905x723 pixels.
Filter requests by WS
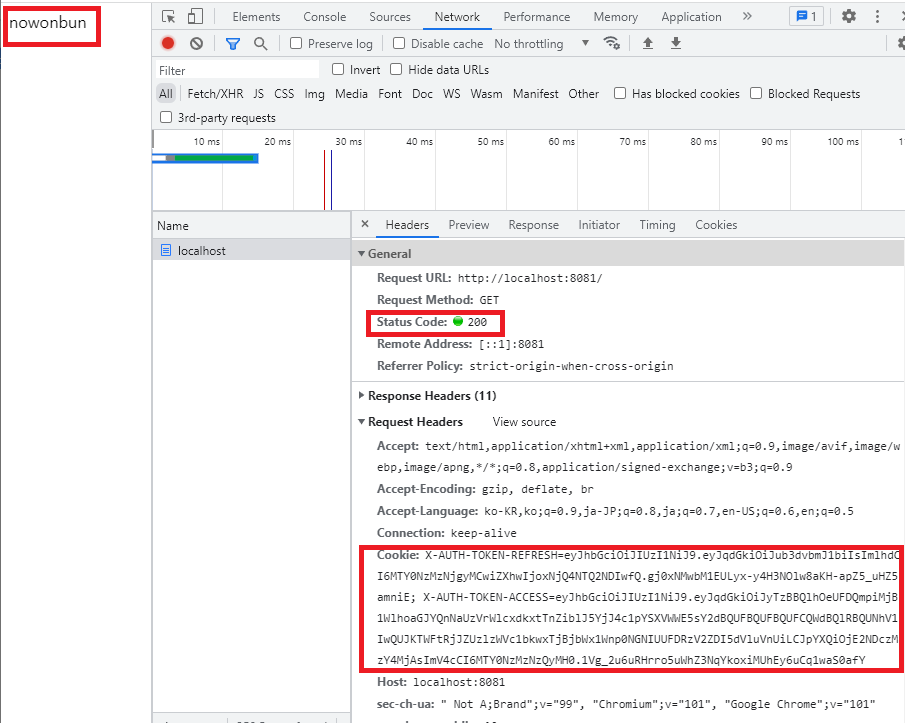(x=452, y=93)
